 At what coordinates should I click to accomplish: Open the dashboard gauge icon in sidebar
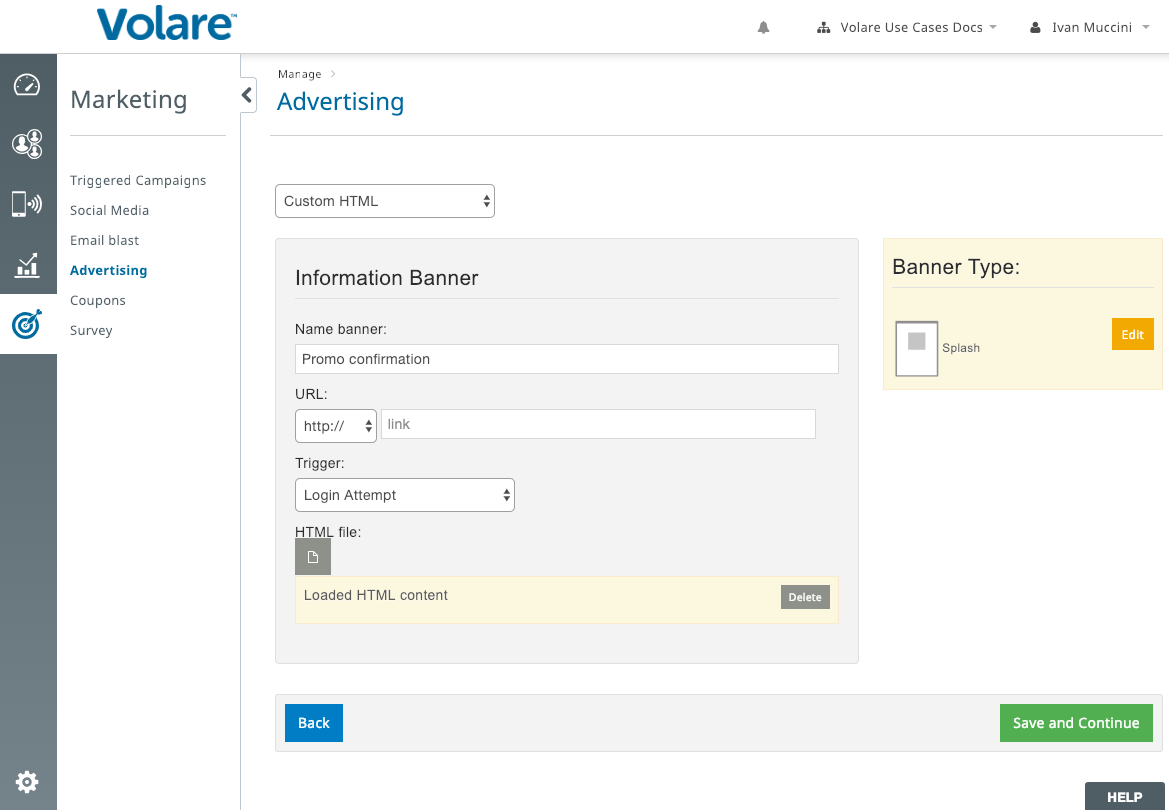[28, 84]
